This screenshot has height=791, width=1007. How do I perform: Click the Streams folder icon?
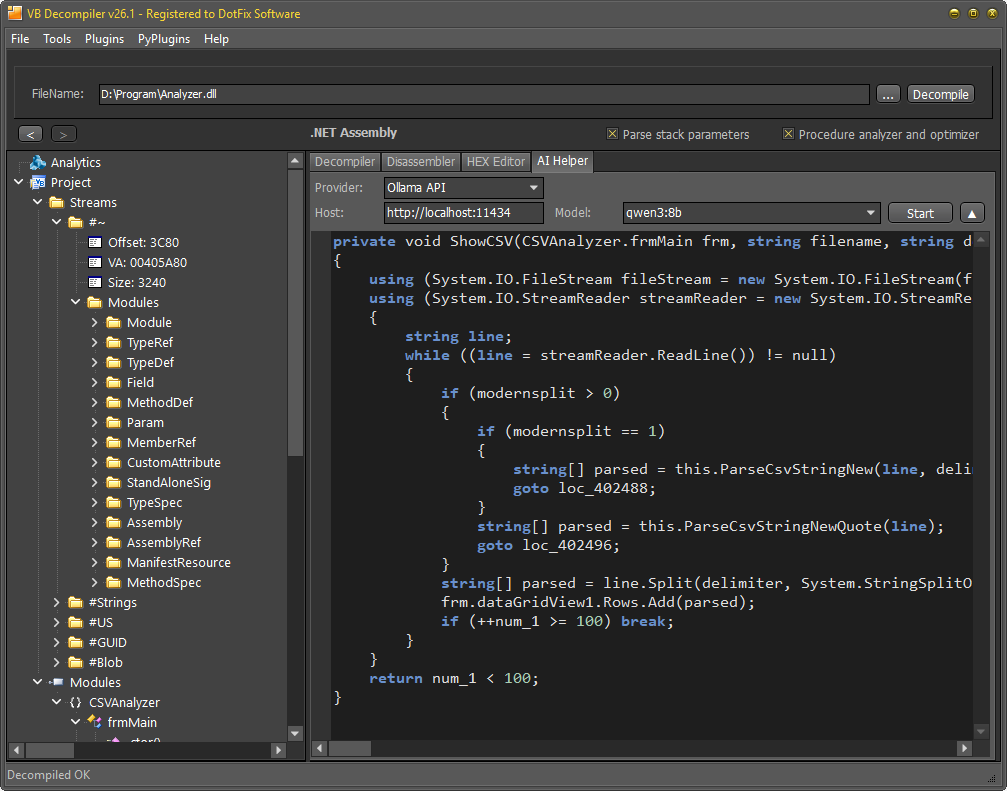click(x=57, y=202)
